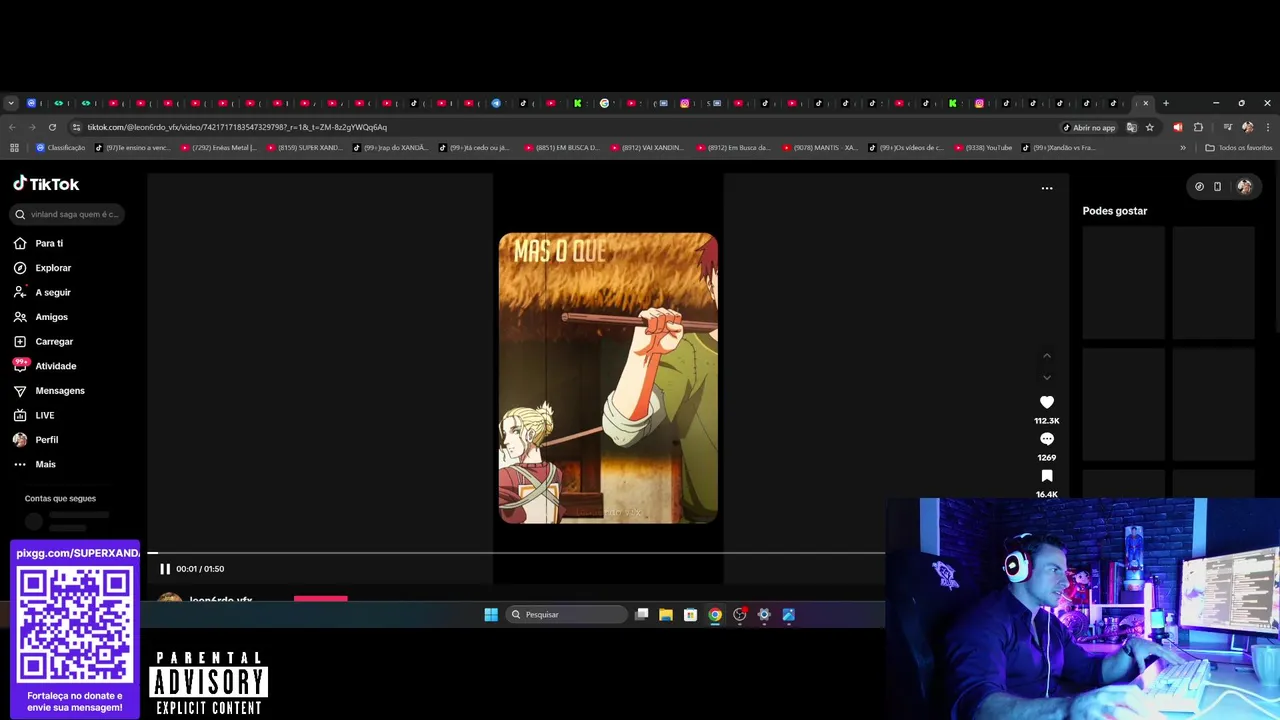View site information icon in address bar
Viewport: 1280px width, 720px height.
(76, 127)
